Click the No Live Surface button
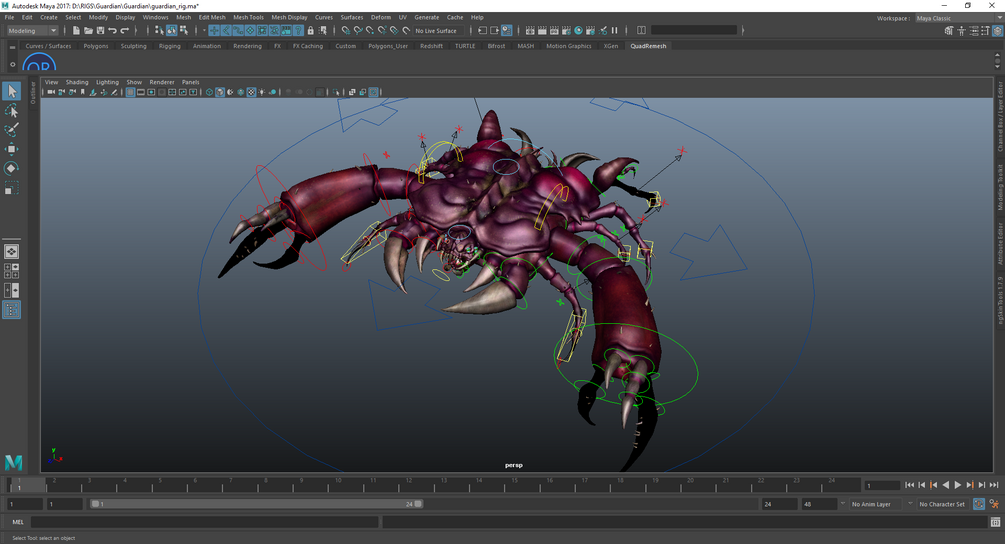 coord(436,31)
